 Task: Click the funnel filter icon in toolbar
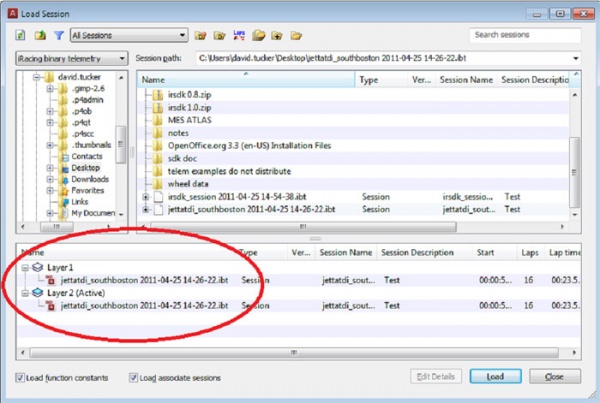pyautogui.click(x=58, y=36)
